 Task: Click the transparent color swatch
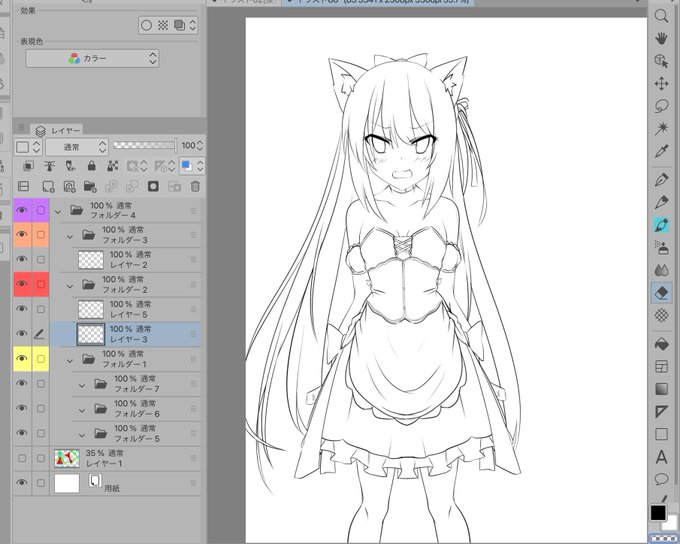664,538
